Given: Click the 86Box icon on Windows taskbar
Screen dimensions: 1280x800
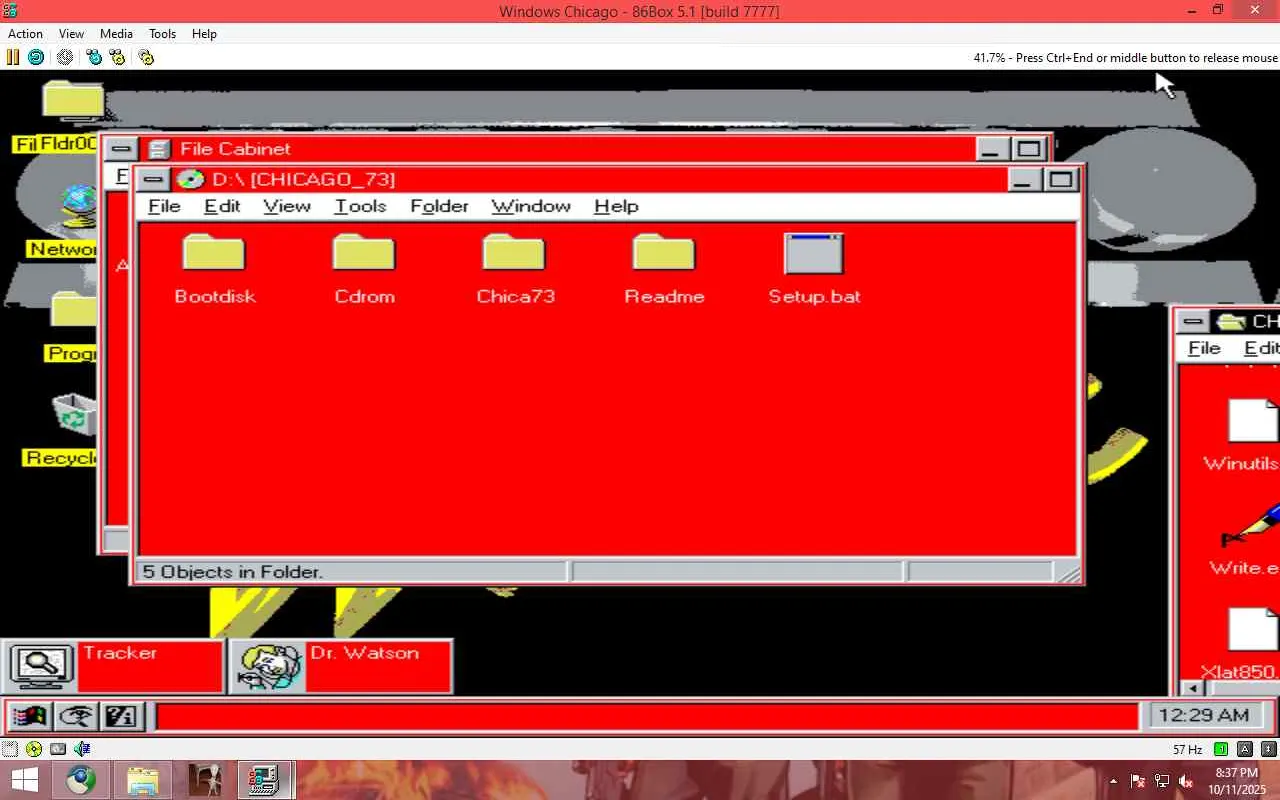Looking at the screenshot, I should tap(265, 780).
